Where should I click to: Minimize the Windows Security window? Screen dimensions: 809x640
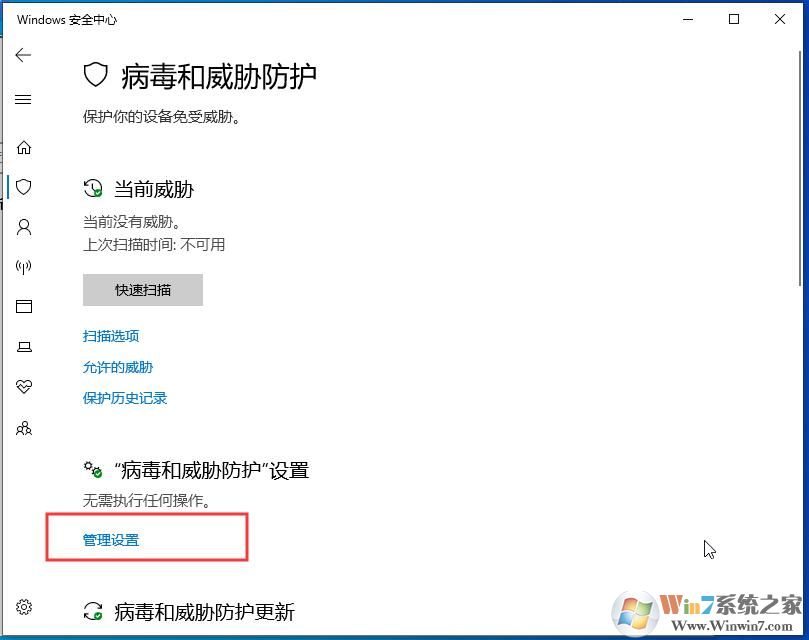688,19
